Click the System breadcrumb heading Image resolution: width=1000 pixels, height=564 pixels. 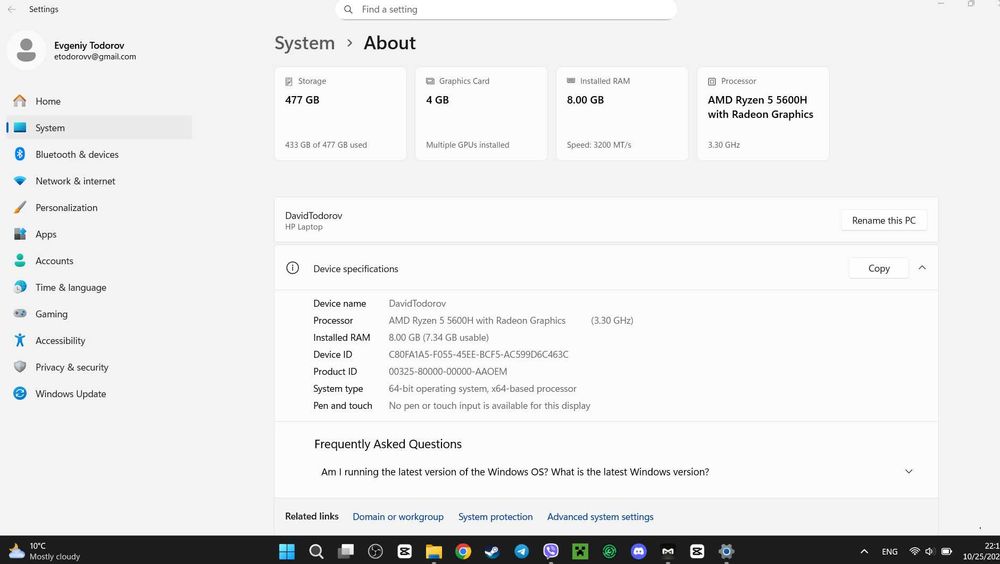point(304,43)
